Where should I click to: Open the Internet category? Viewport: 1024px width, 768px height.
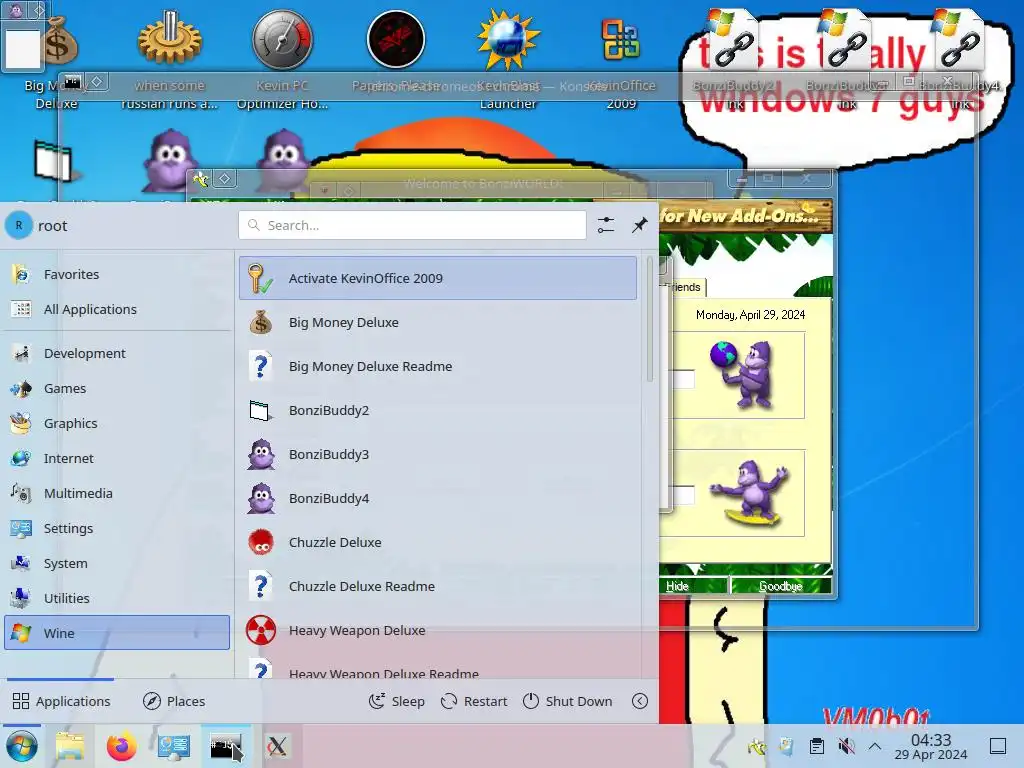tap(117, 458)
